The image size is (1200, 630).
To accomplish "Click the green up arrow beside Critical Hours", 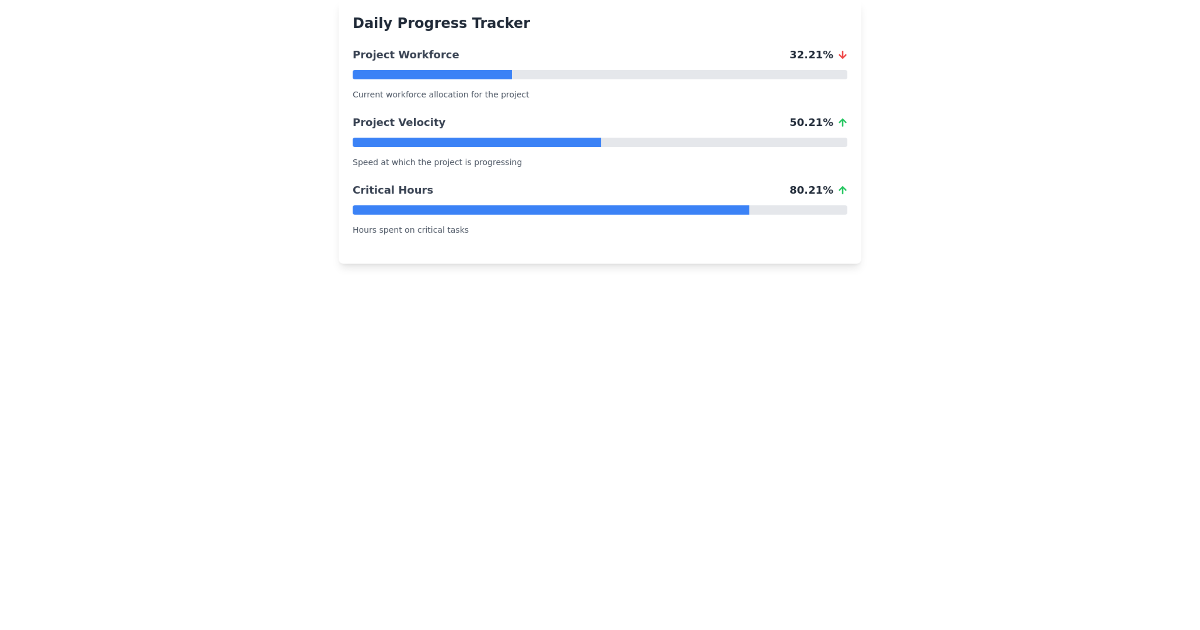I will point(842,190).
